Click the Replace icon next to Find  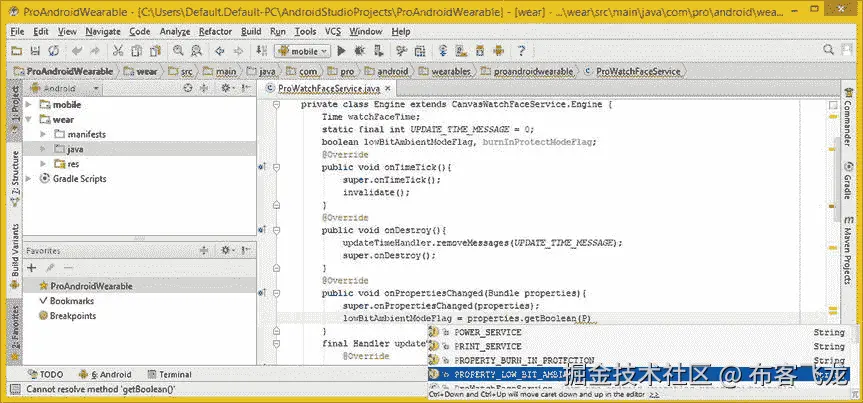coord(196,51)
